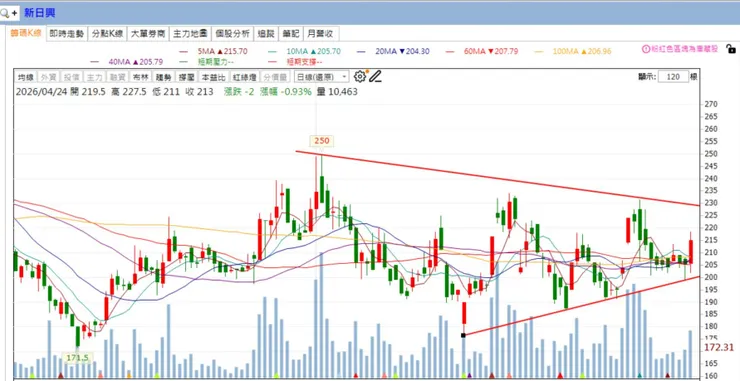740x381 pixels.
Task: Toggle the 紅綠燈 indicator button
Action: [244, 77]
